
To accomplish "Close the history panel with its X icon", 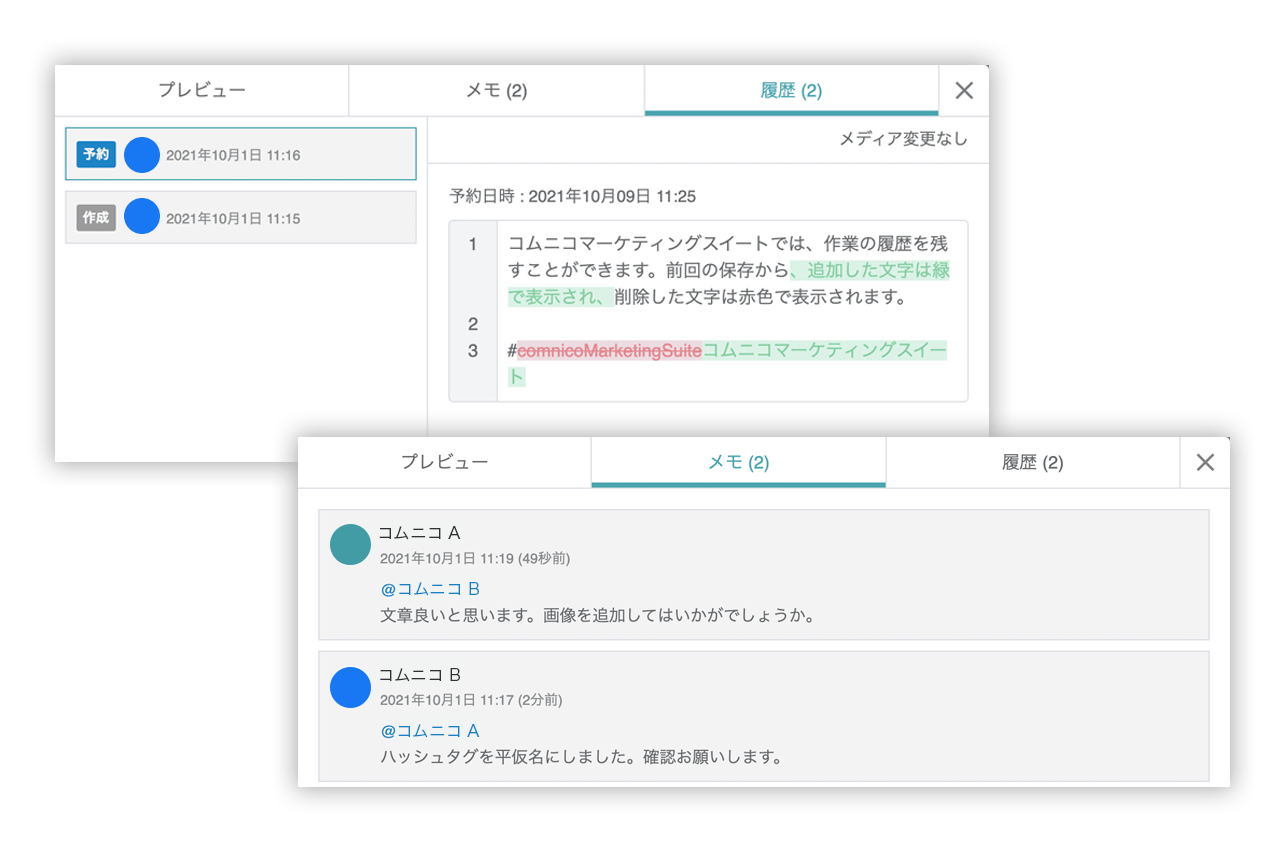I will pos(964,91).
